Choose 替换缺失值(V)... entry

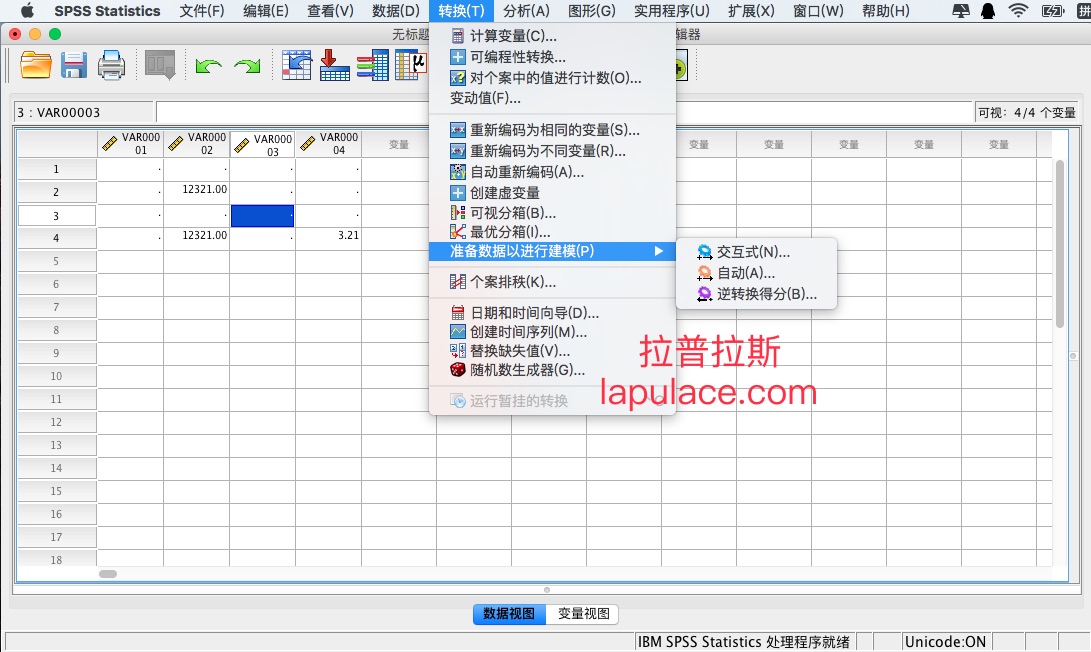[552, 351]
